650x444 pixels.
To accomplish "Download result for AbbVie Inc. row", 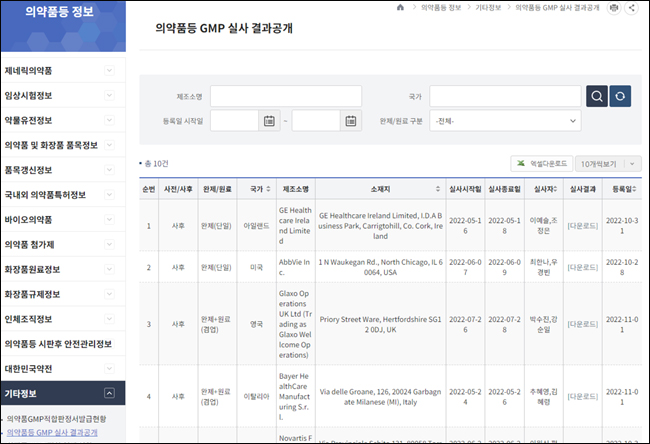I will [x=582, y=267].
